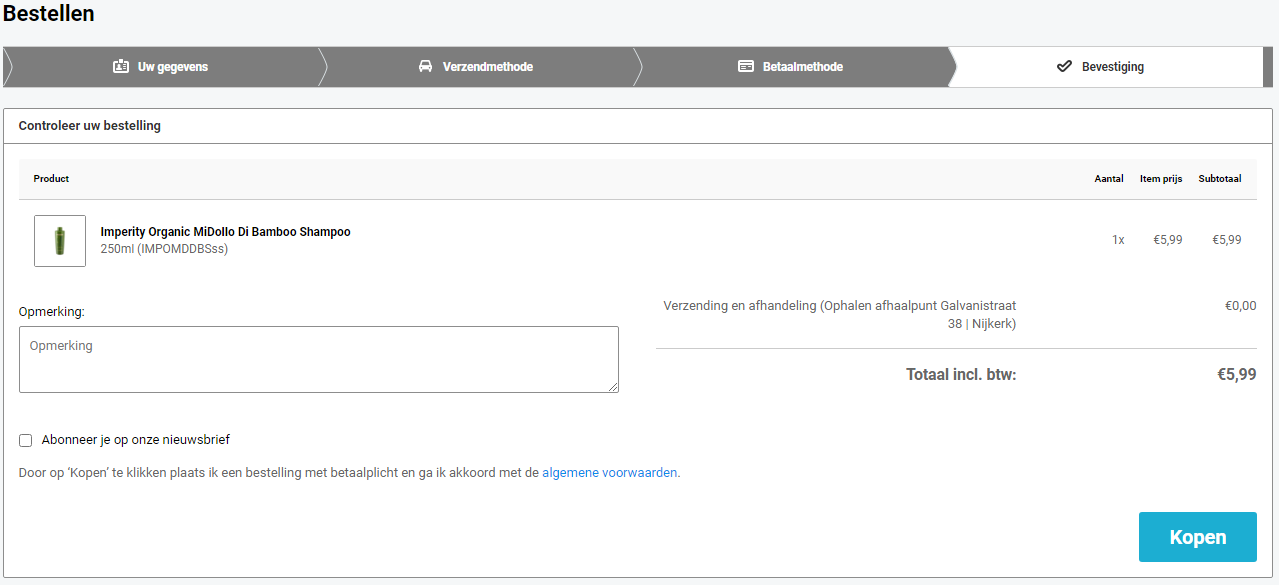Switch to the 'Verzendmethode' step
1279x585 pixels.
click(487, 67)
